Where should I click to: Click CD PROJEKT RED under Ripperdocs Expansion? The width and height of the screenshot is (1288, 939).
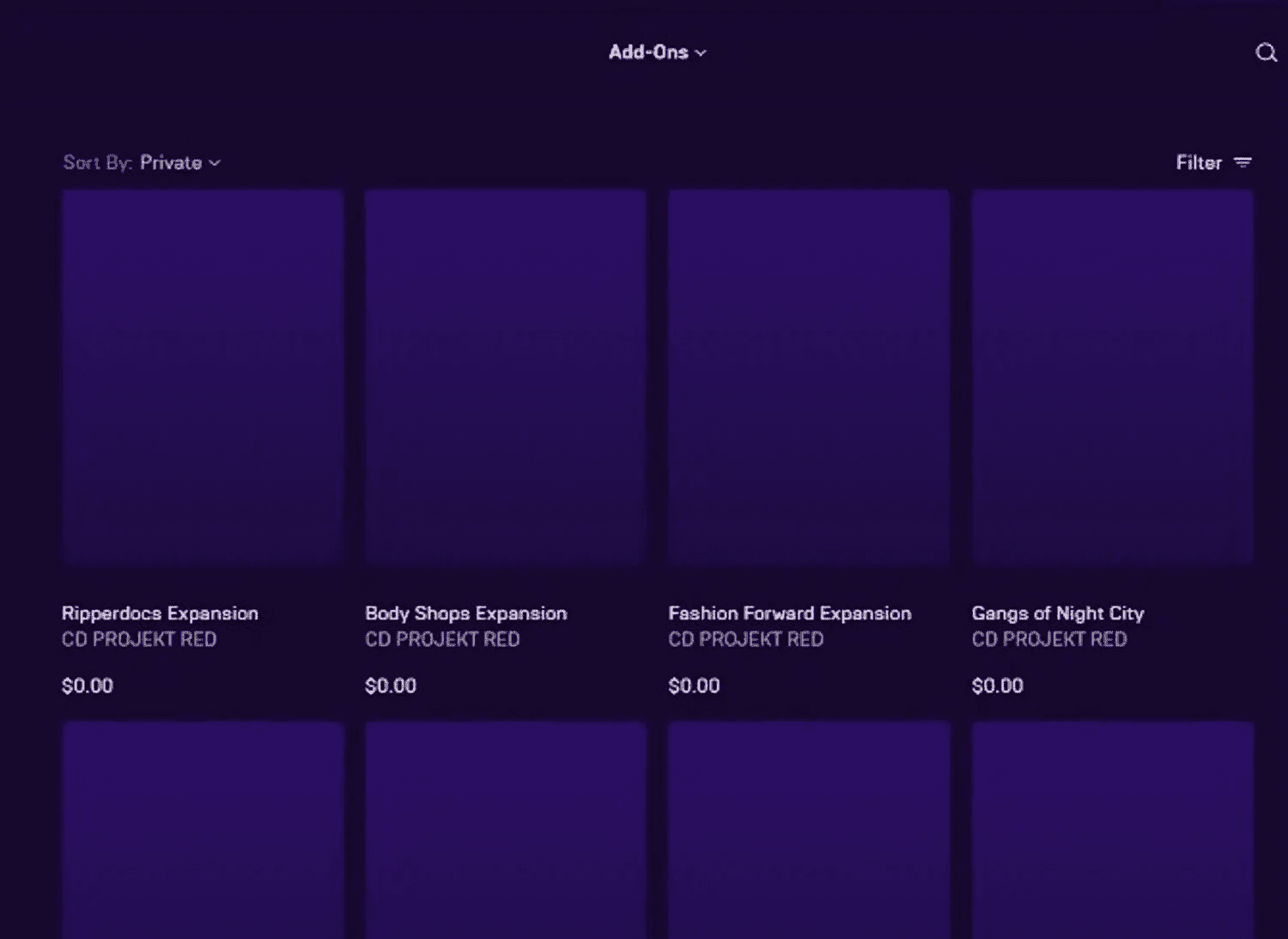(139, 639)
